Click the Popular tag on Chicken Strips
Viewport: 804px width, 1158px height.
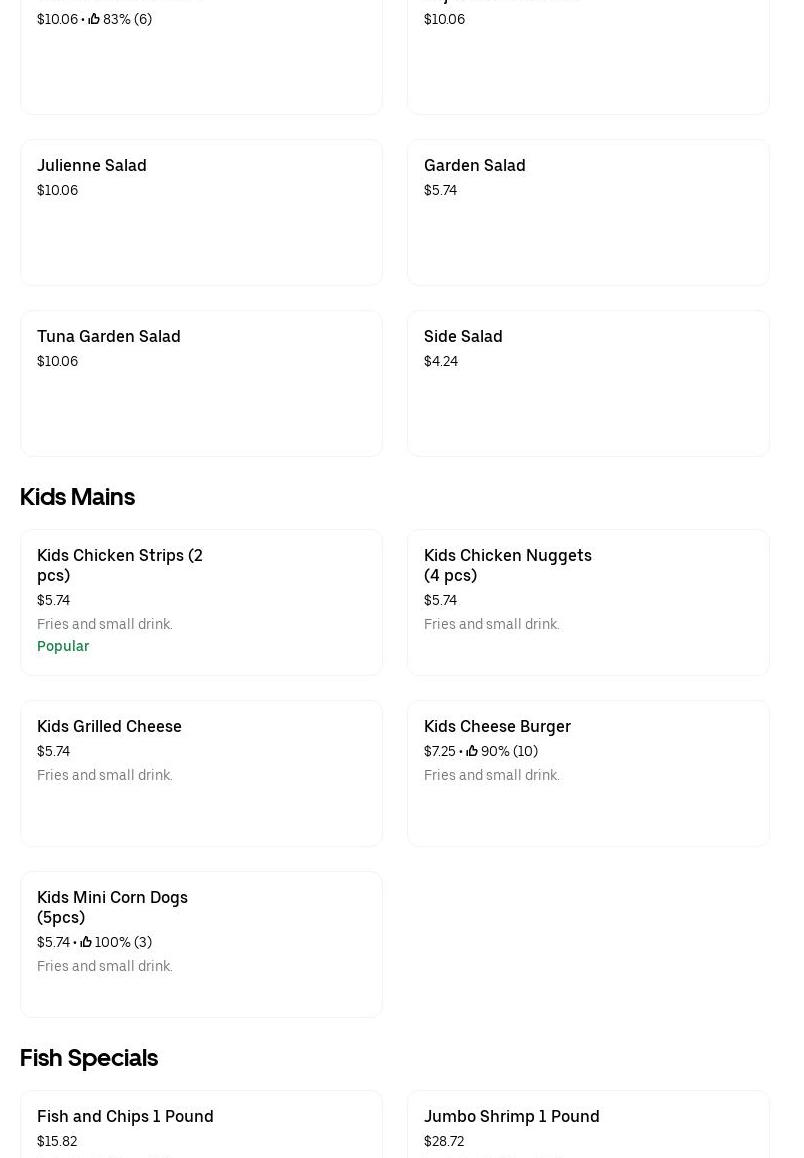click(x=63, y=646)
